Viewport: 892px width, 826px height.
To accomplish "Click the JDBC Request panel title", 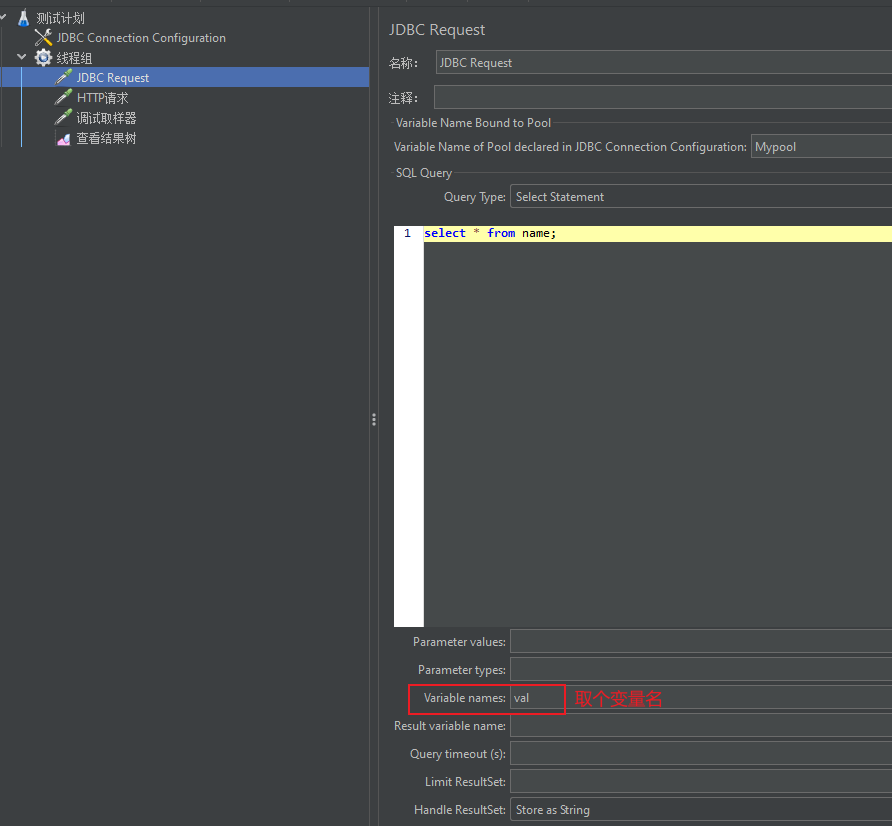I will click(437, 30).
